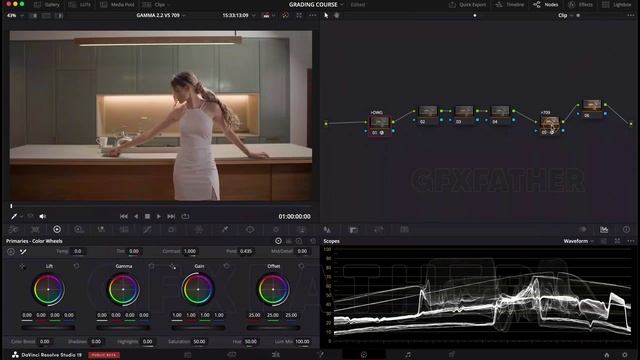Open the Gallery panel

pos(47,4)
